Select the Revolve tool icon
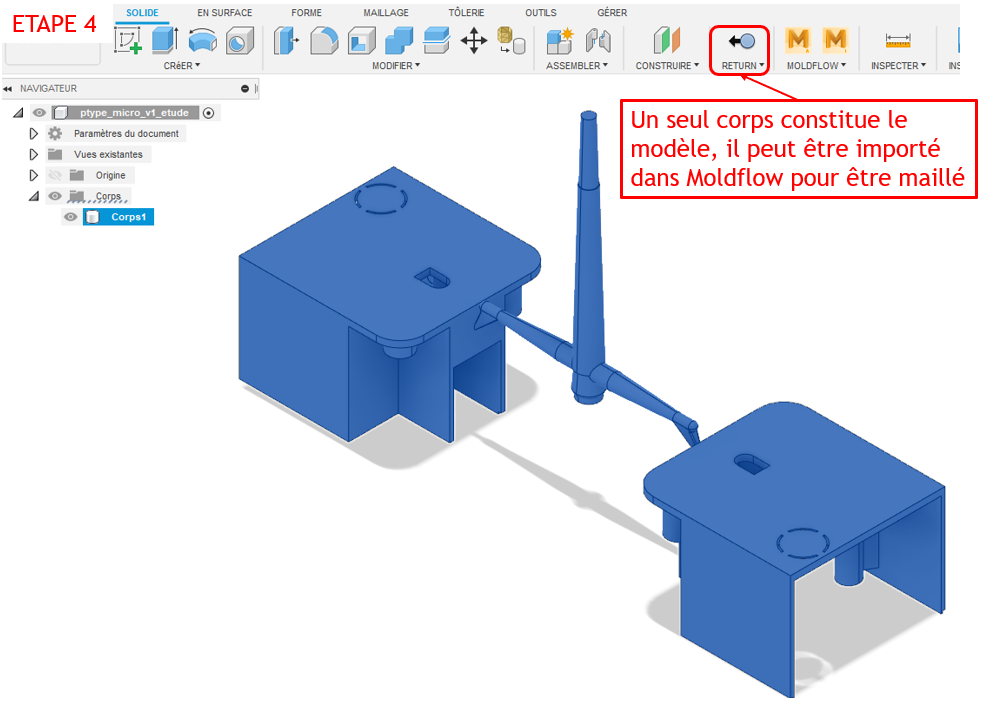 pyautogui.click(x=202, y=40)
